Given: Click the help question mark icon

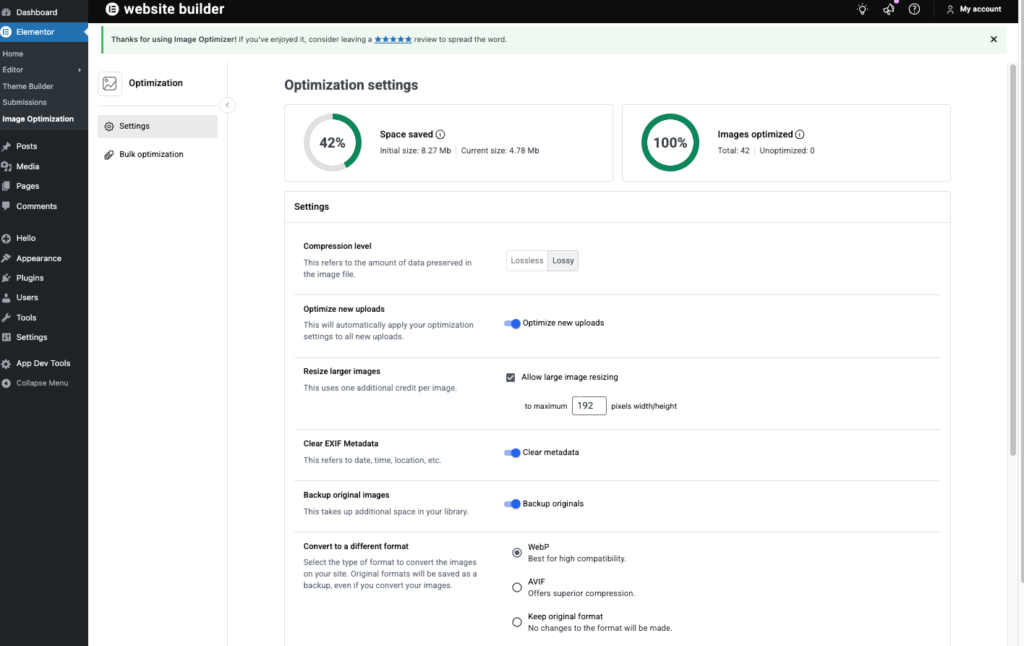Looking at the screenshot, I should tap(914, 9).
